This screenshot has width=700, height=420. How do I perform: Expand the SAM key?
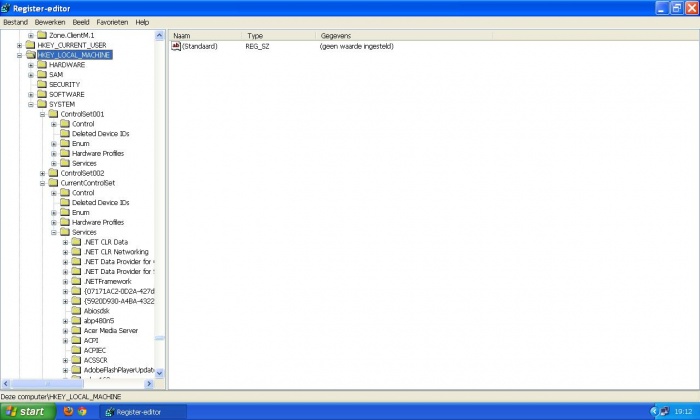31,75
